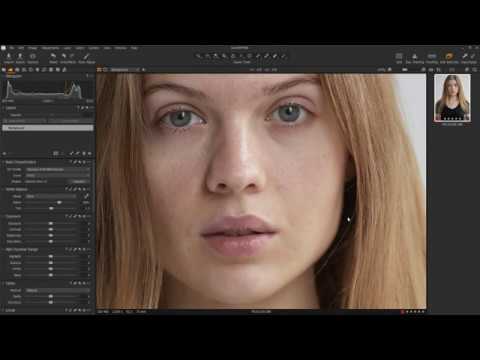
Task: Collapse the Clarity panel
Action: [x=4, y=283]
